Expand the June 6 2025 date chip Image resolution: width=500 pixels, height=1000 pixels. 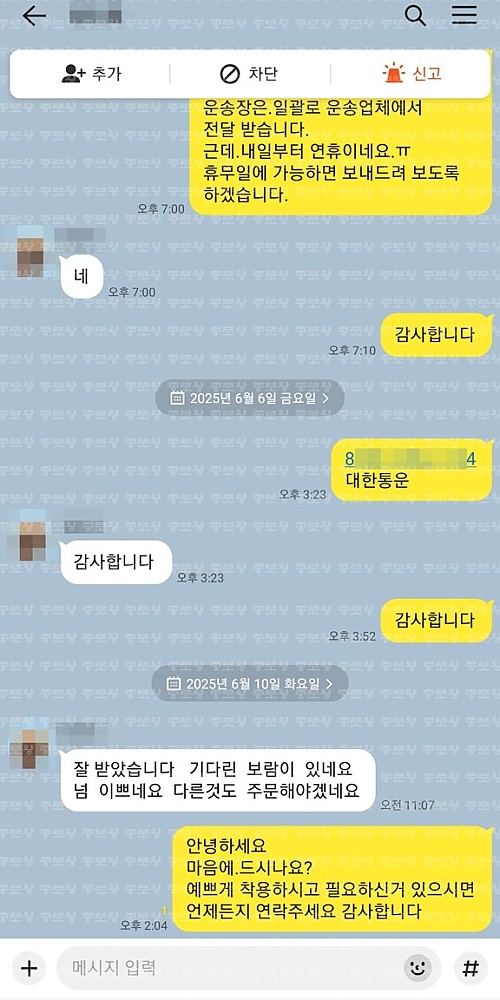click(250, 399)
